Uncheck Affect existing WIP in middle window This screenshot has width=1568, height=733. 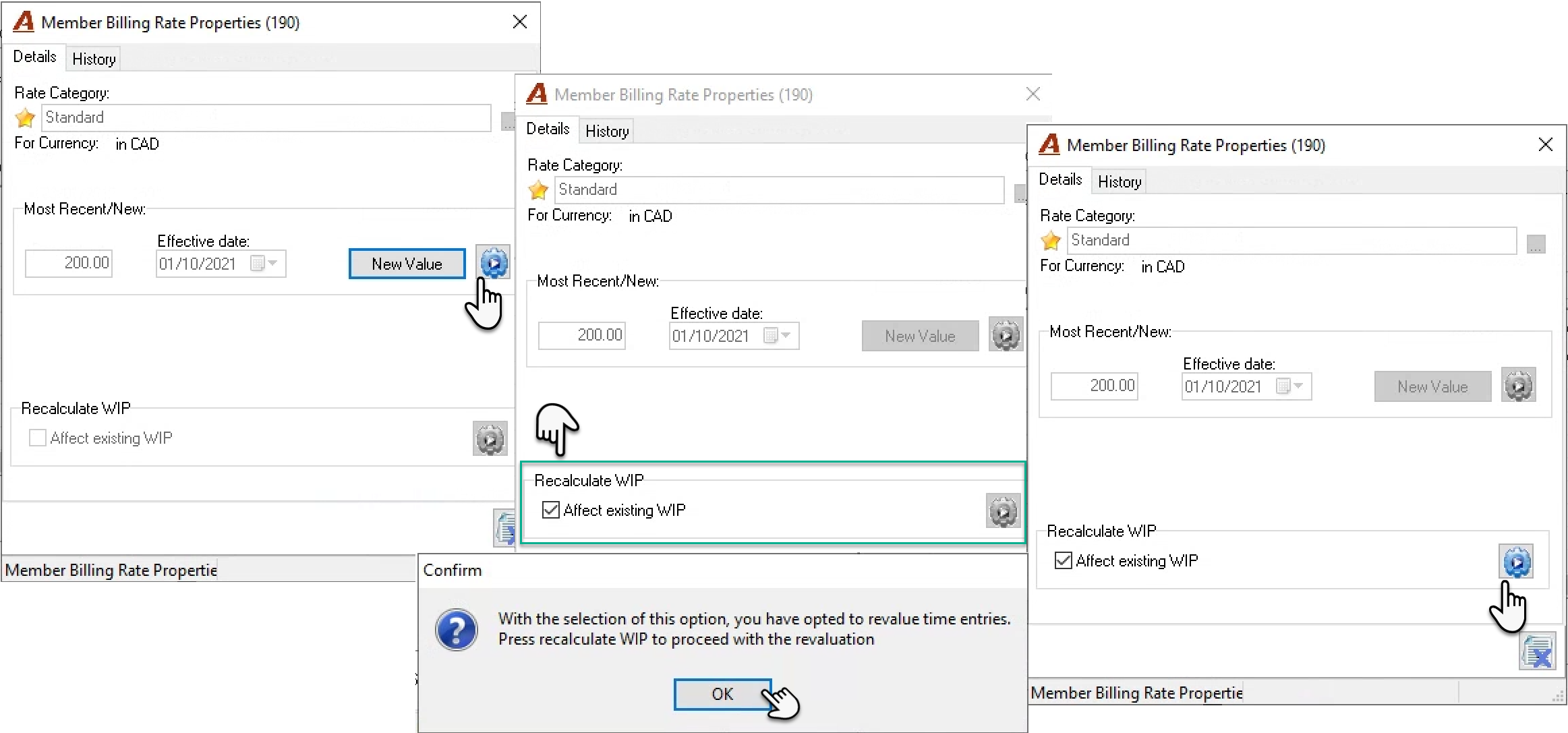[551, 510]
